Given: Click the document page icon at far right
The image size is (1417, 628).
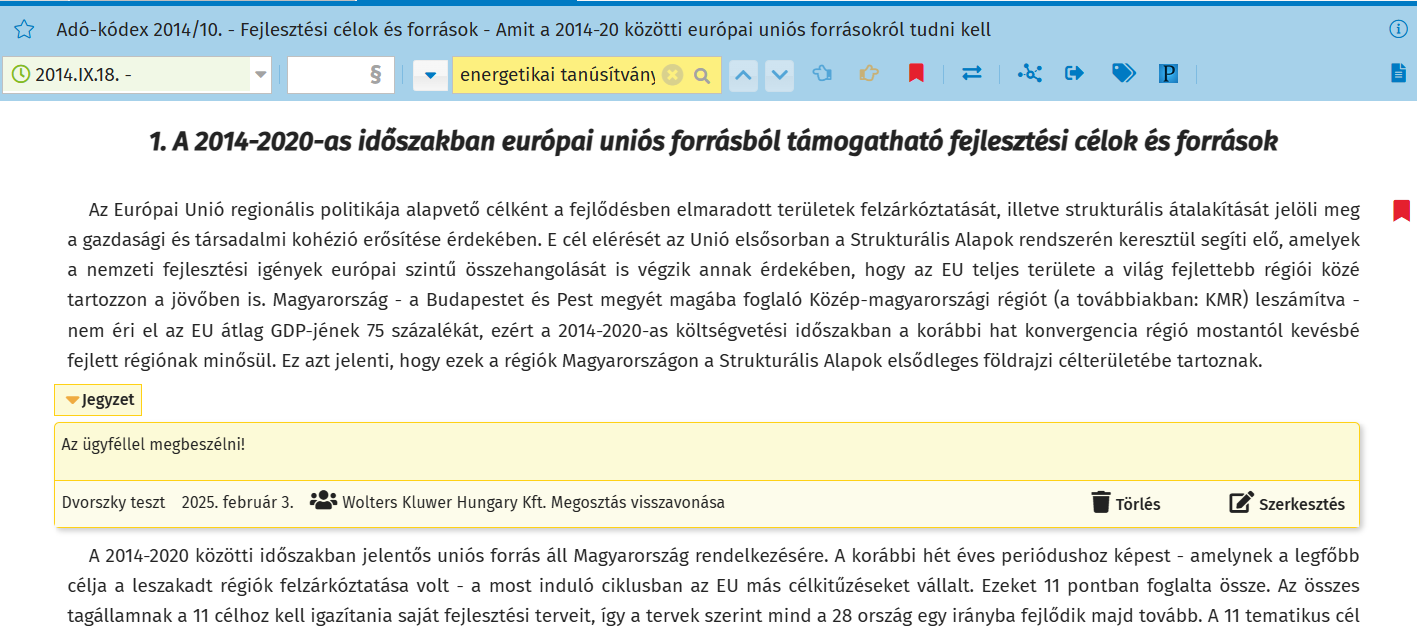Looking at the screenshot, I should click(1398, 74).
